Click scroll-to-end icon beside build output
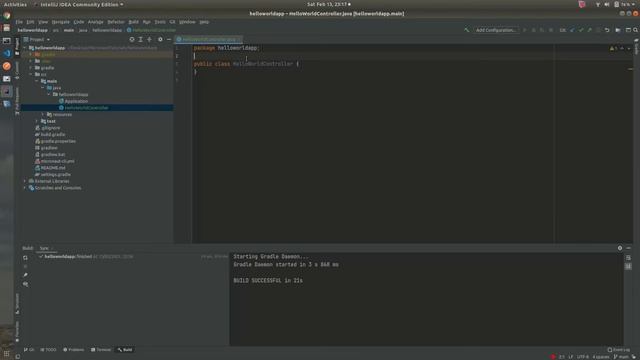The height and width of the screenshot is (360, 640). coord(629,266)
